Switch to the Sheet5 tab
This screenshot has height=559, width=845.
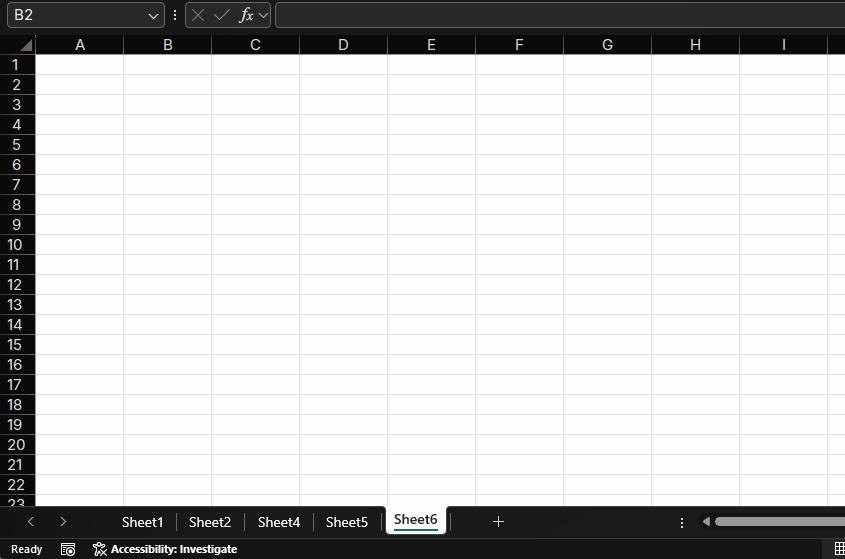[x=347, y=522]
